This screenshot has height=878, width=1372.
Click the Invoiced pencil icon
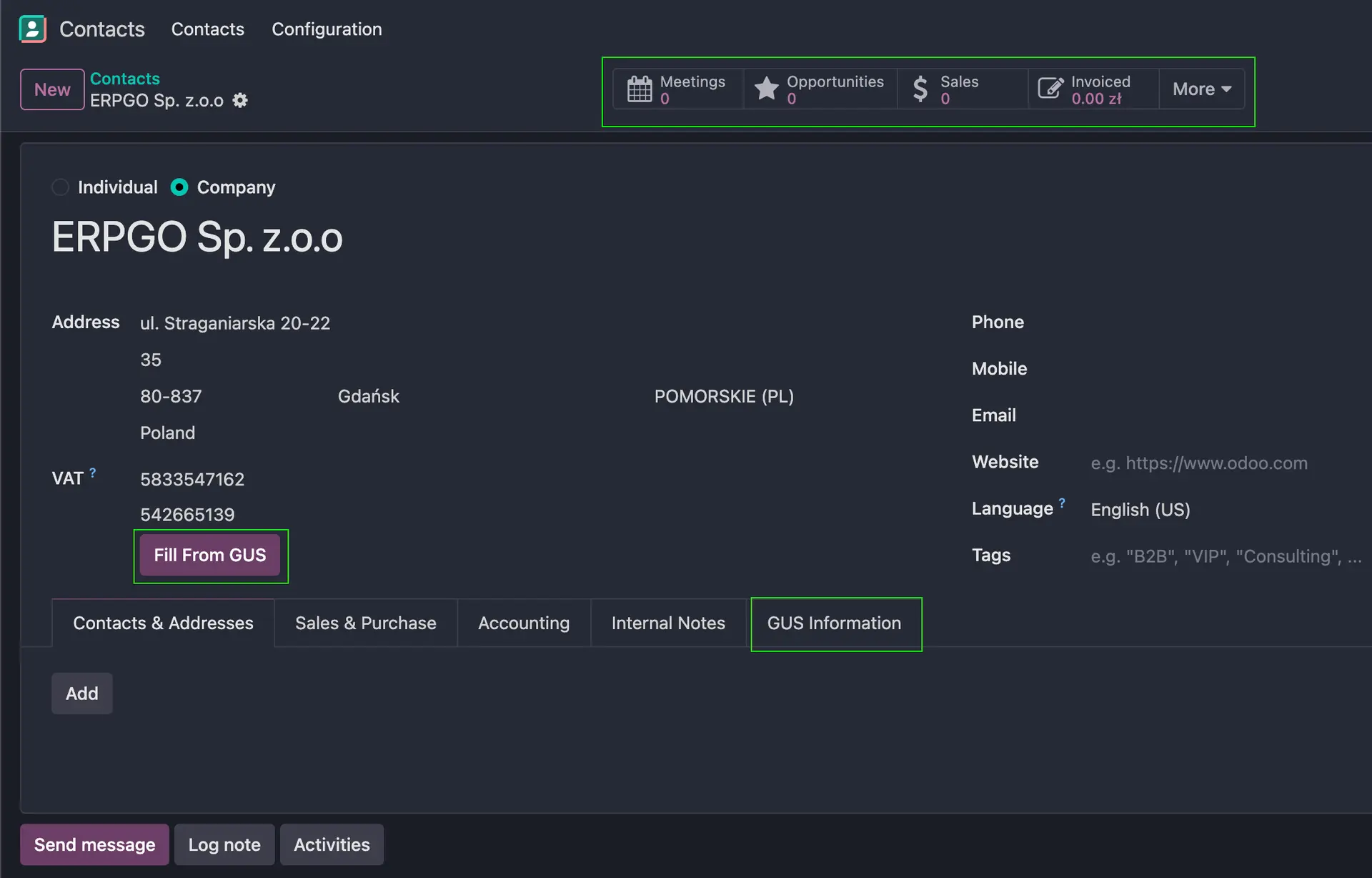point(1050,89)
